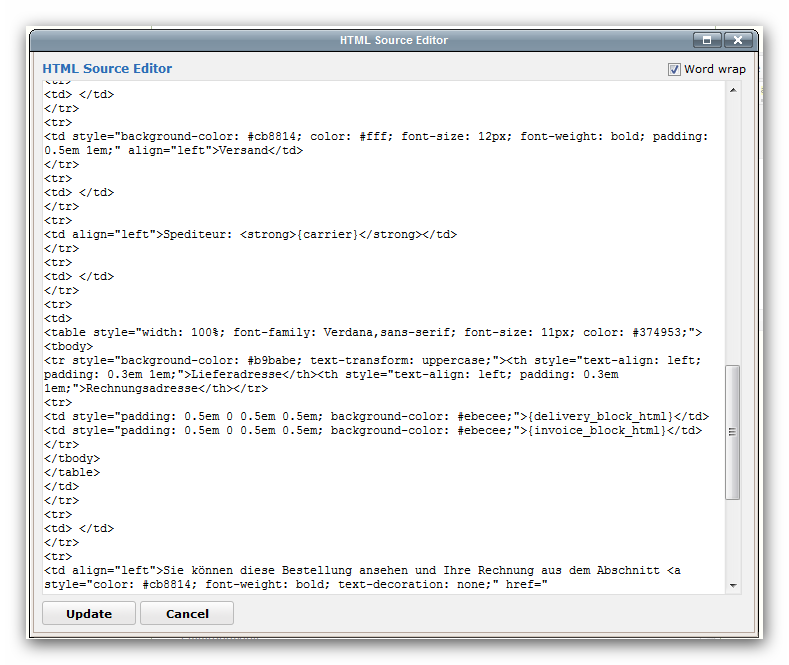Maximize the HTML Source Editor dialog

coord(707,40)
